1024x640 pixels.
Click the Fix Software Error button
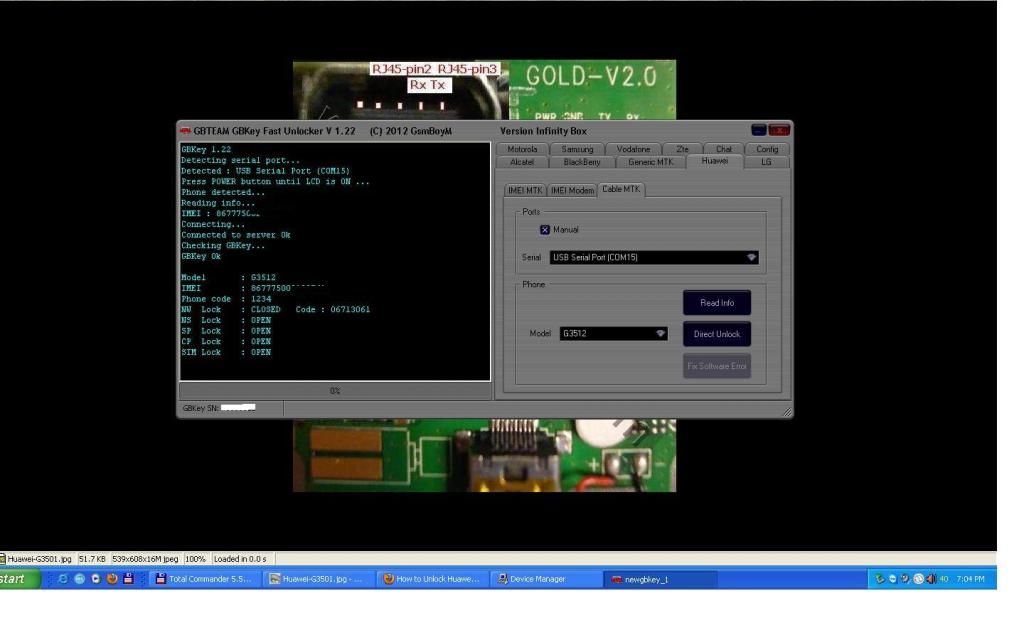[x=717, y=366]
